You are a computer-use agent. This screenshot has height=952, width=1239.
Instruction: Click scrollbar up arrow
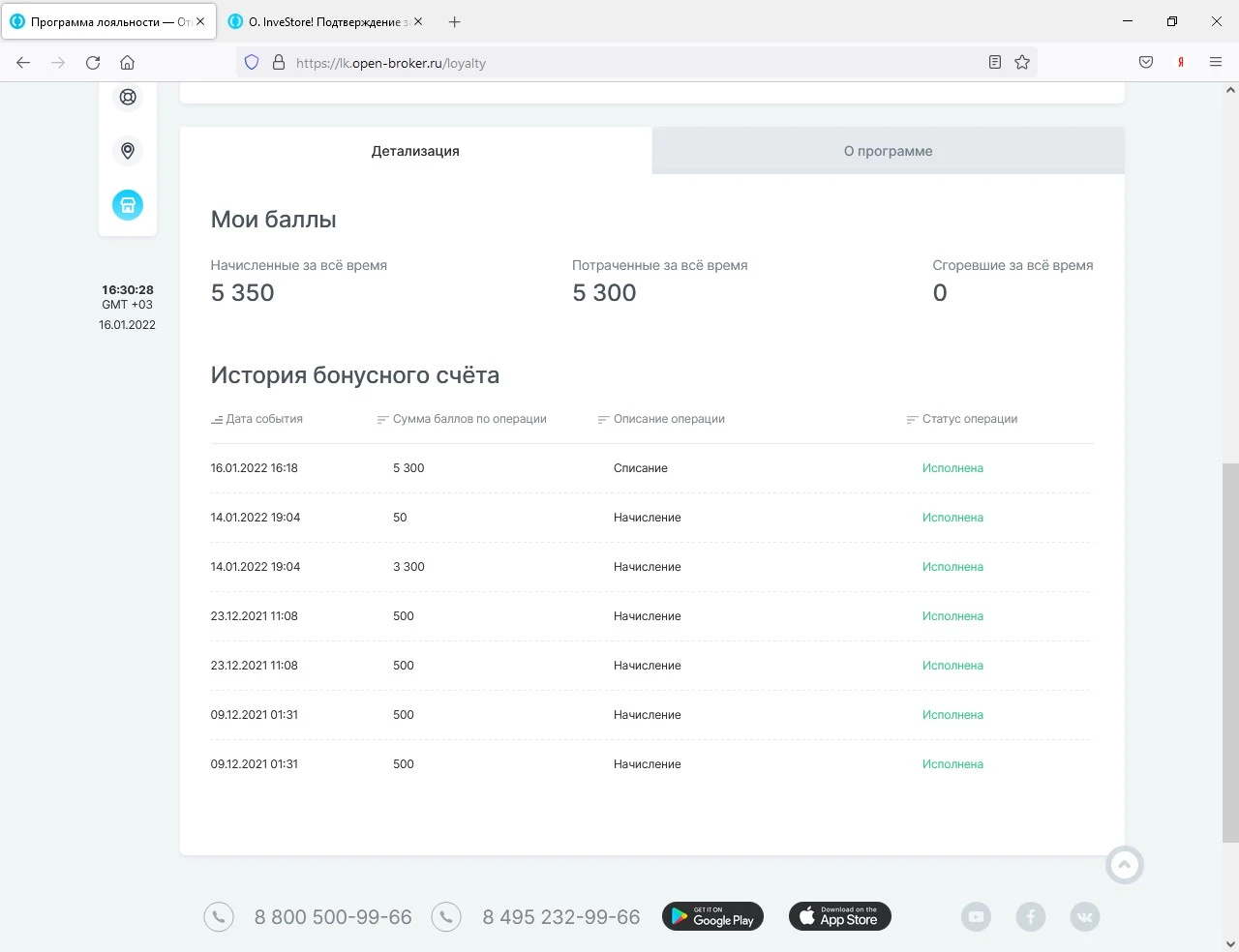point(1230,90)
